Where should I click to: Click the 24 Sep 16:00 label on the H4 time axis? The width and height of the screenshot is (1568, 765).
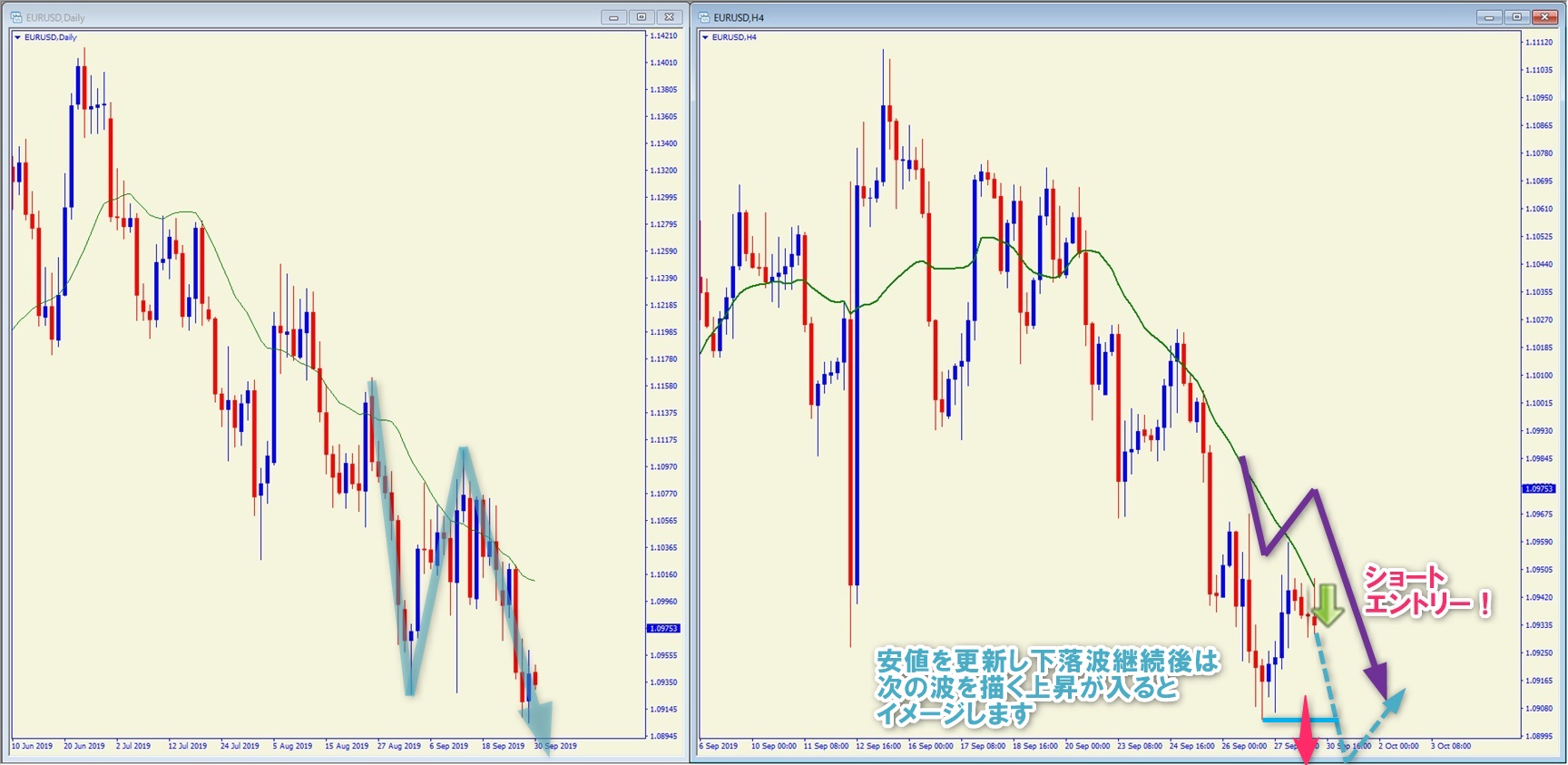click(x=1191, y=746)
